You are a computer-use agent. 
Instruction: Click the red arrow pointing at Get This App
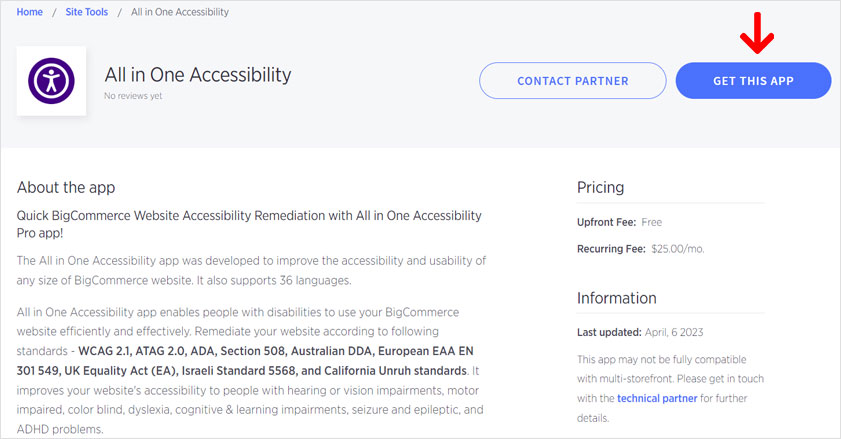[757, 33]
